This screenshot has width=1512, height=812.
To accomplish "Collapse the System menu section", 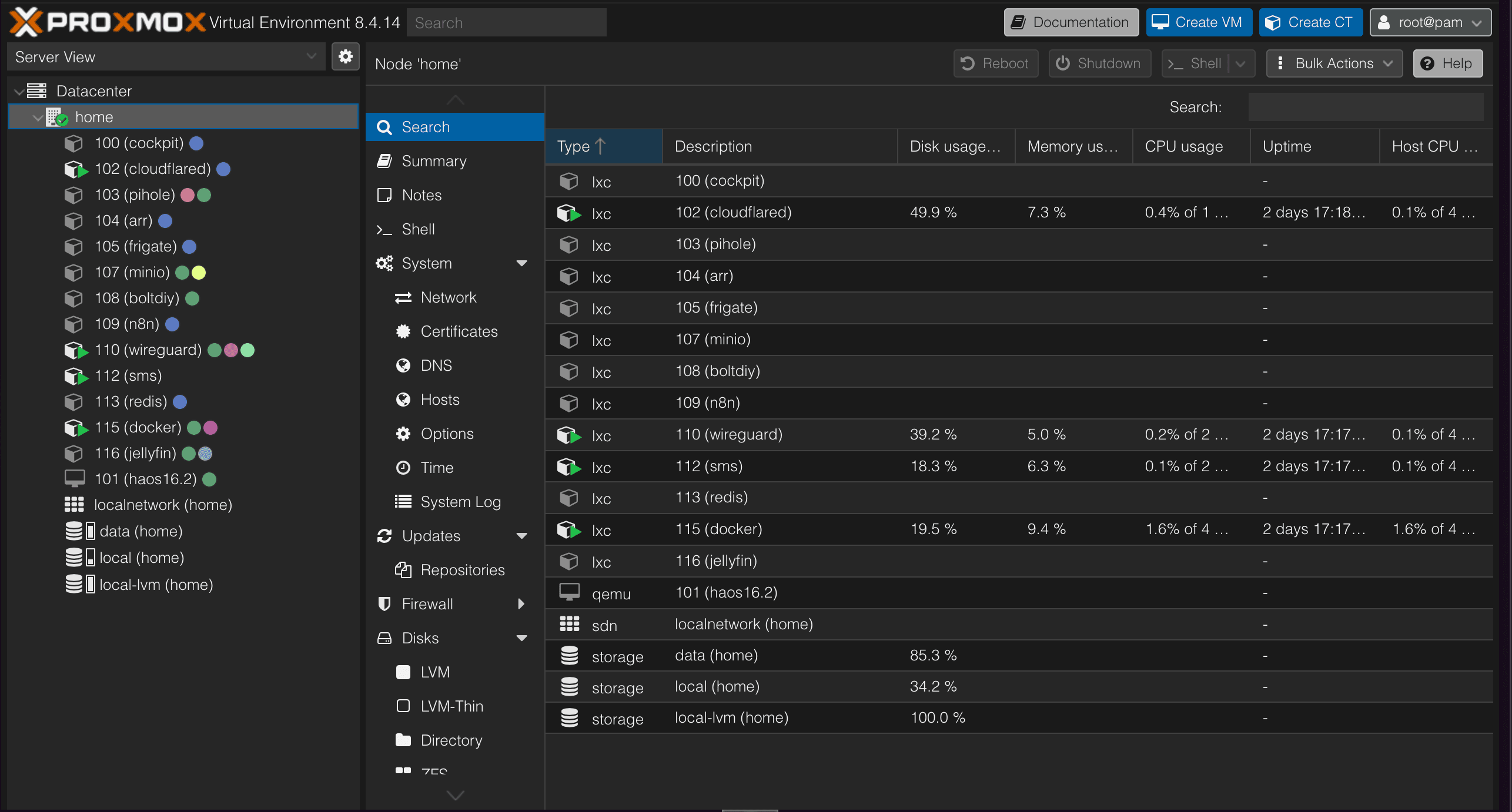I will (x=521, y=263).
